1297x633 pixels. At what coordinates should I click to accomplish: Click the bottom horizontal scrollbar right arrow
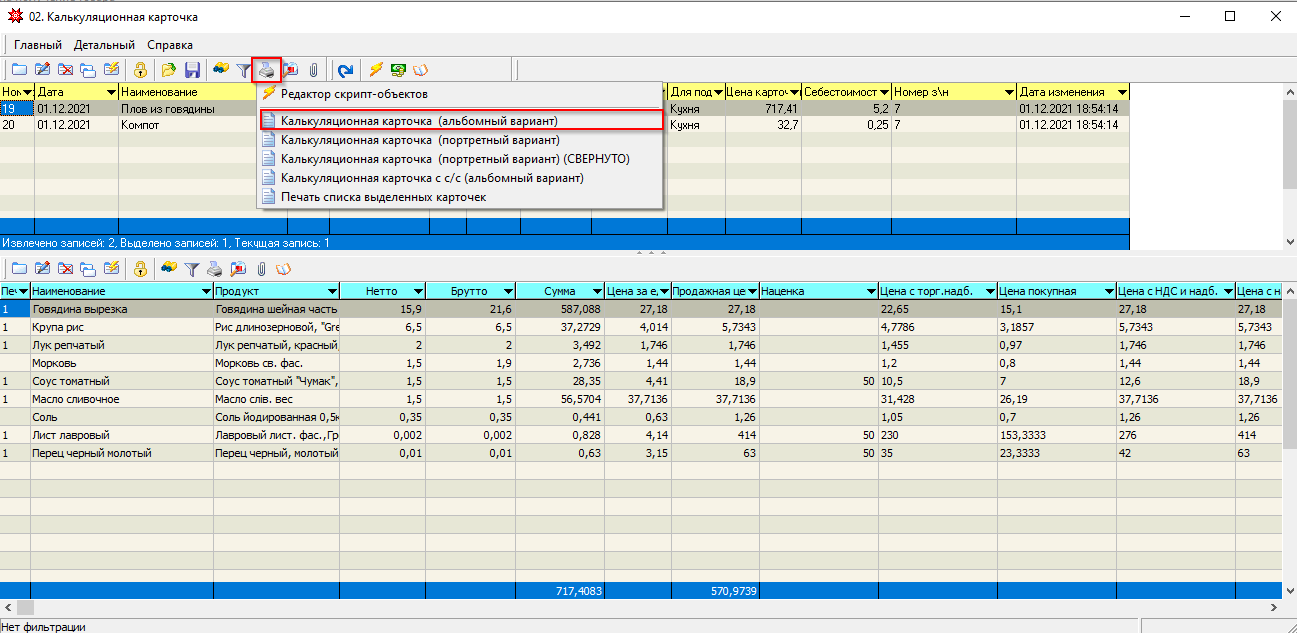tap(1276, 607)
